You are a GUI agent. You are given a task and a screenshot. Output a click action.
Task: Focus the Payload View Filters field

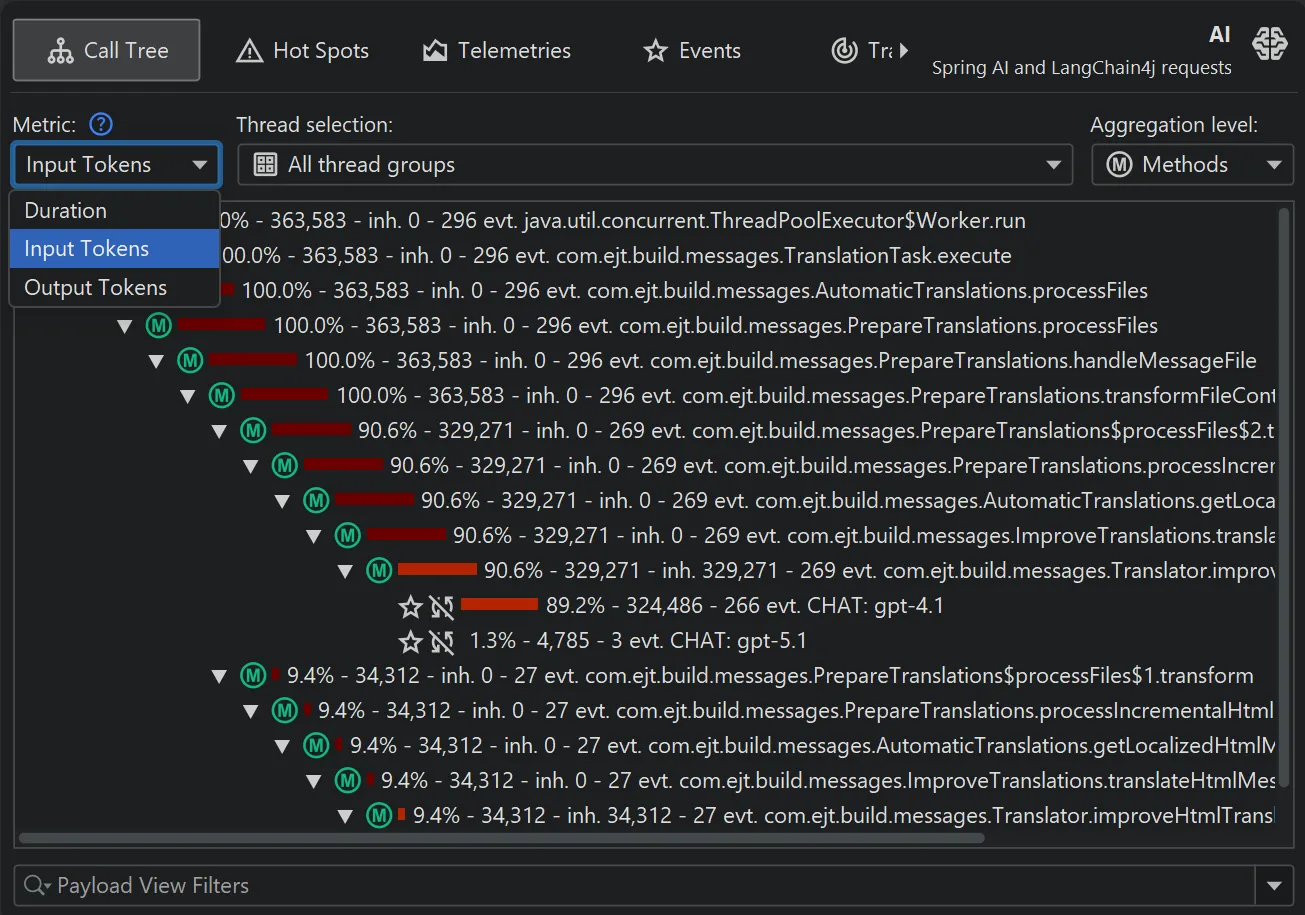[x=634, y=885]
